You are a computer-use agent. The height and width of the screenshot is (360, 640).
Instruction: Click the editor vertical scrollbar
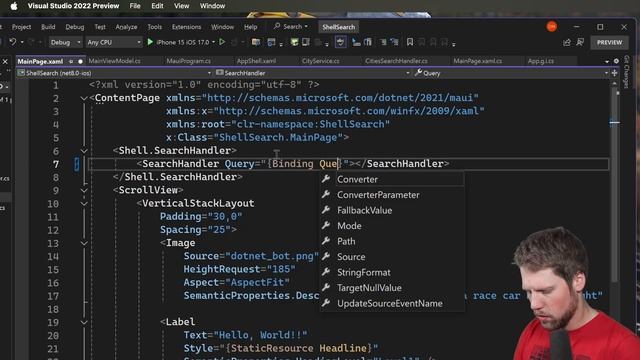(614, 184)
